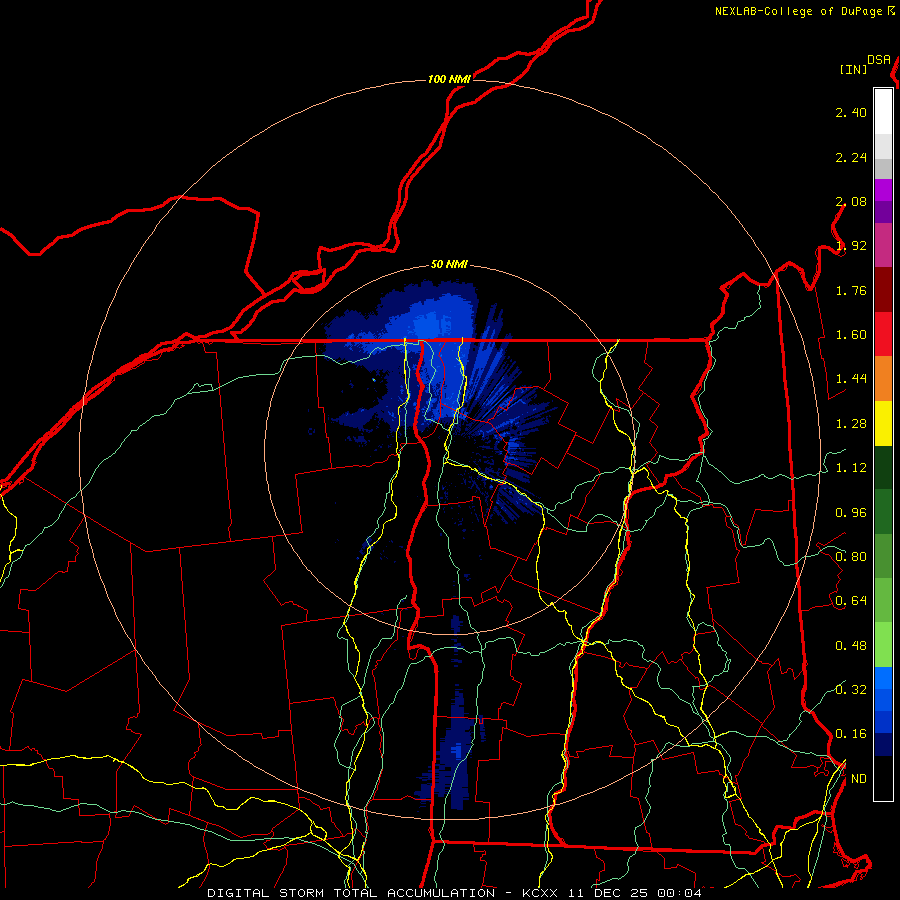Click the 0.48 legend value
This screenshot has width=900, height=900.
tap(851, 646)
